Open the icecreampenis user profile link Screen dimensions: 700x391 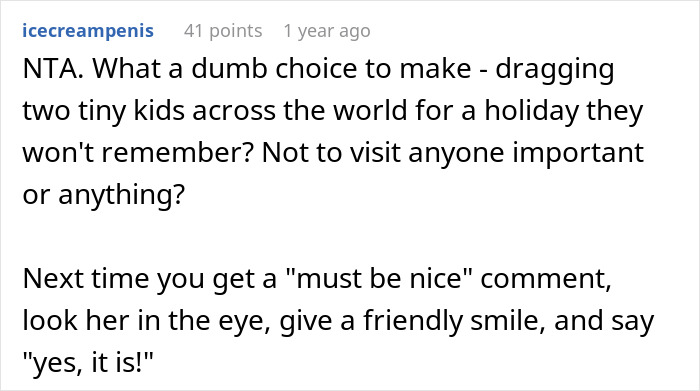88,31
